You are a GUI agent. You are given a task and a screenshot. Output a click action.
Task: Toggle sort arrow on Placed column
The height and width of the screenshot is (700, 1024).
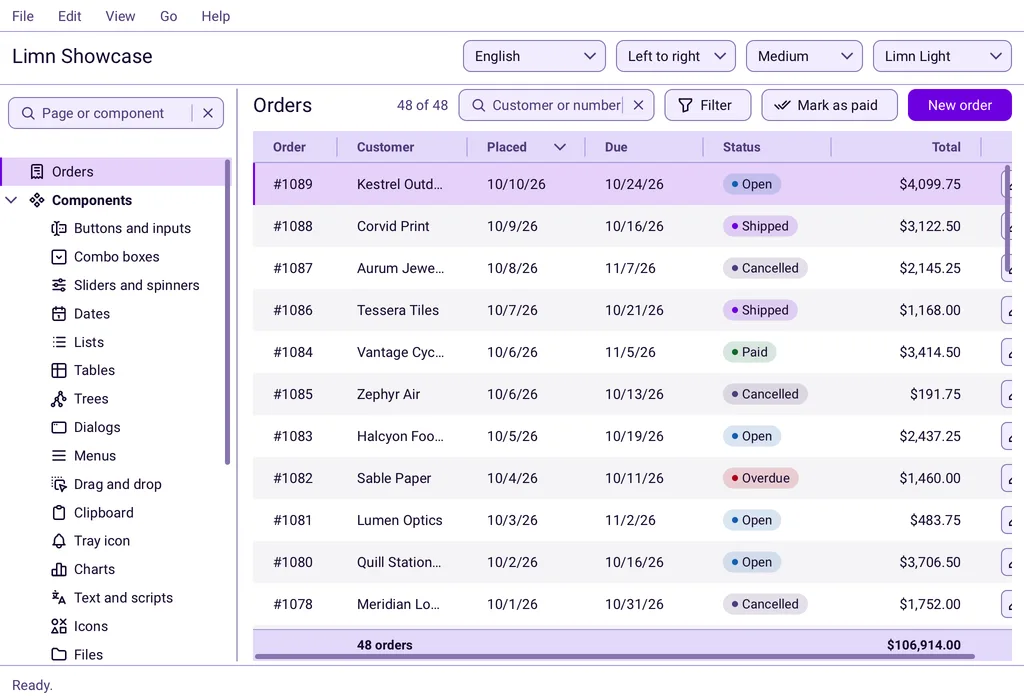tap(560, 148)
